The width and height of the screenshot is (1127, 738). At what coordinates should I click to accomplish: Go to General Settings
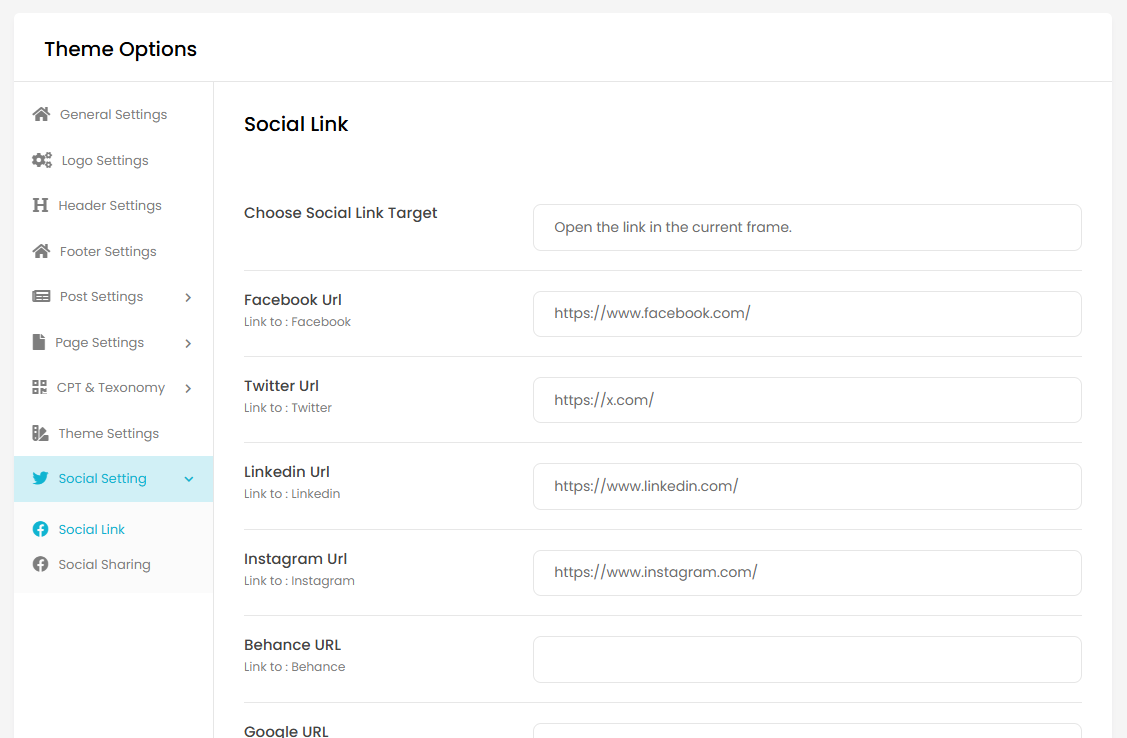pyautogui.click(x=113, y=115)
